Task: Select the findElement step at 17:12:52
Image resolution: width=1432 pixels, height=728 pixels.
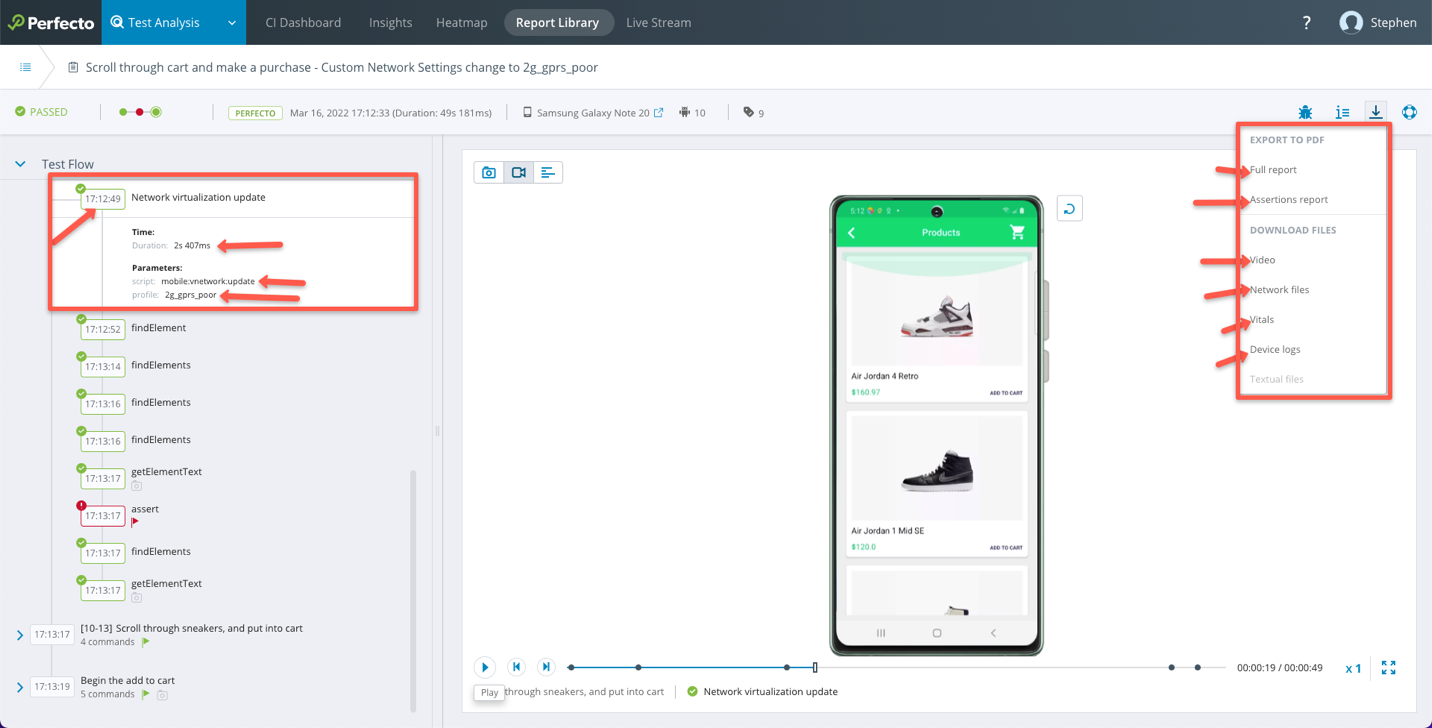Action: tap(158, 328)
